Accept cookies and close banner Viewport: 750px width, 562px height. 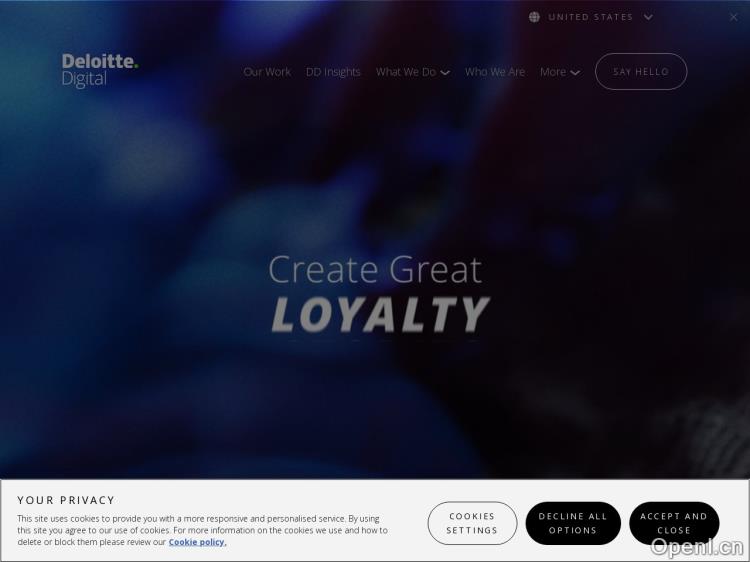673,523
